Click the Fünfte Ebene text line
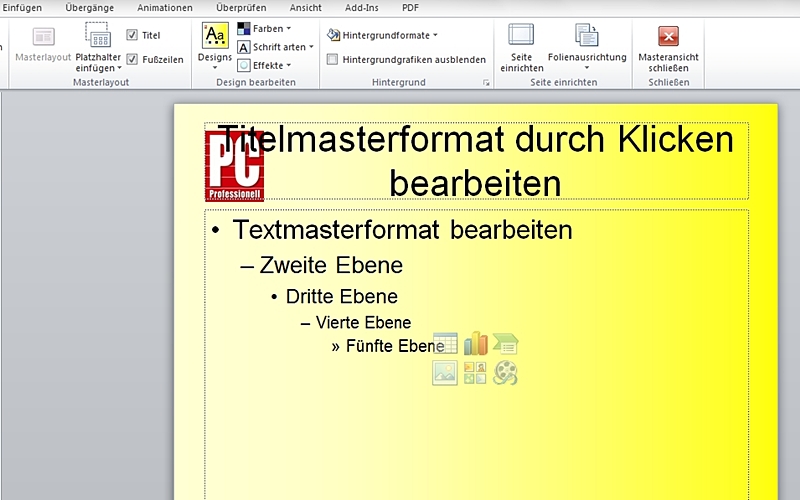 tap(395, 346)
